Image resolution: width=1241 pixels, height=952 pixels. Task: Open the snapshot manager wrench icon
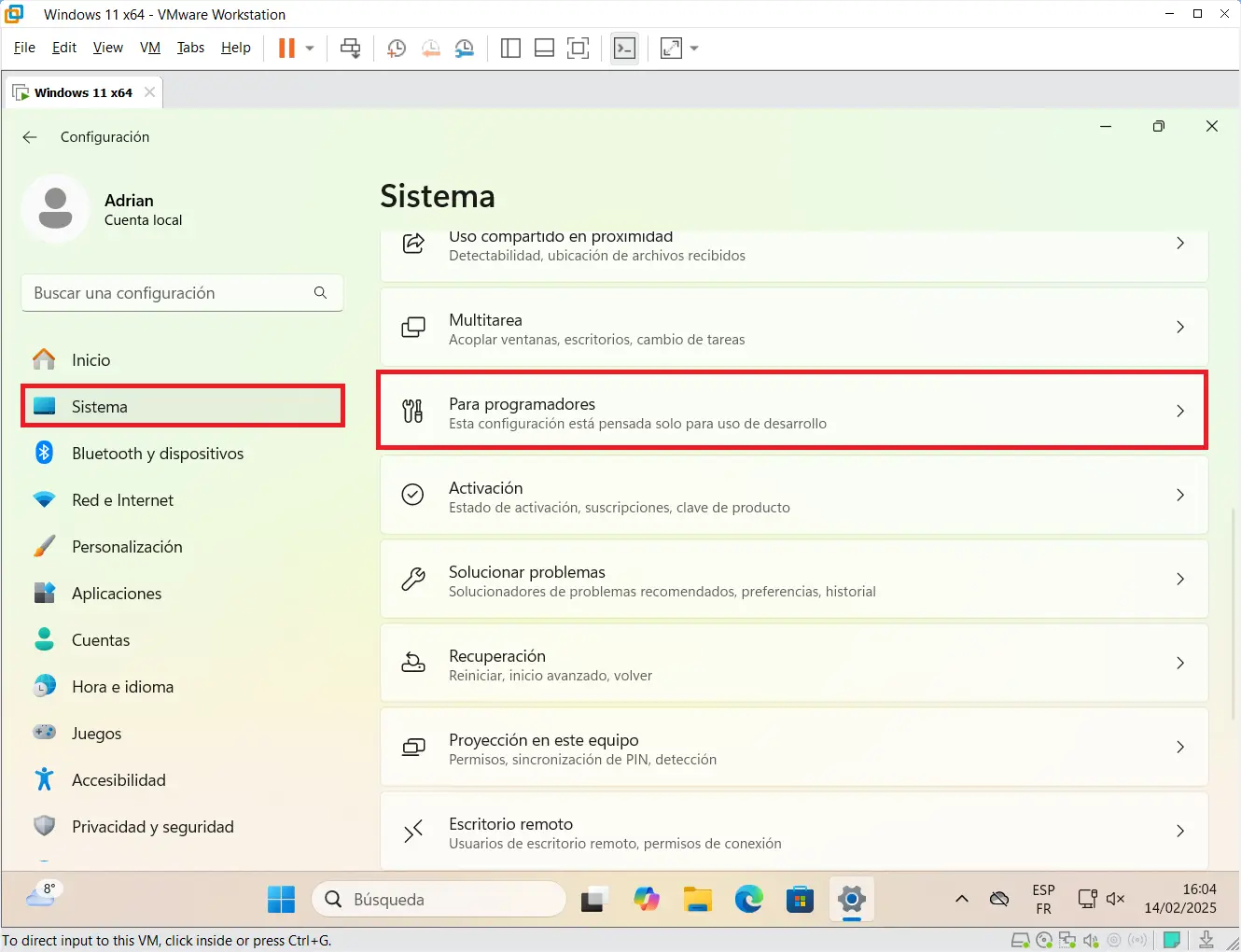pyautogui.click(x=464, y=49)
